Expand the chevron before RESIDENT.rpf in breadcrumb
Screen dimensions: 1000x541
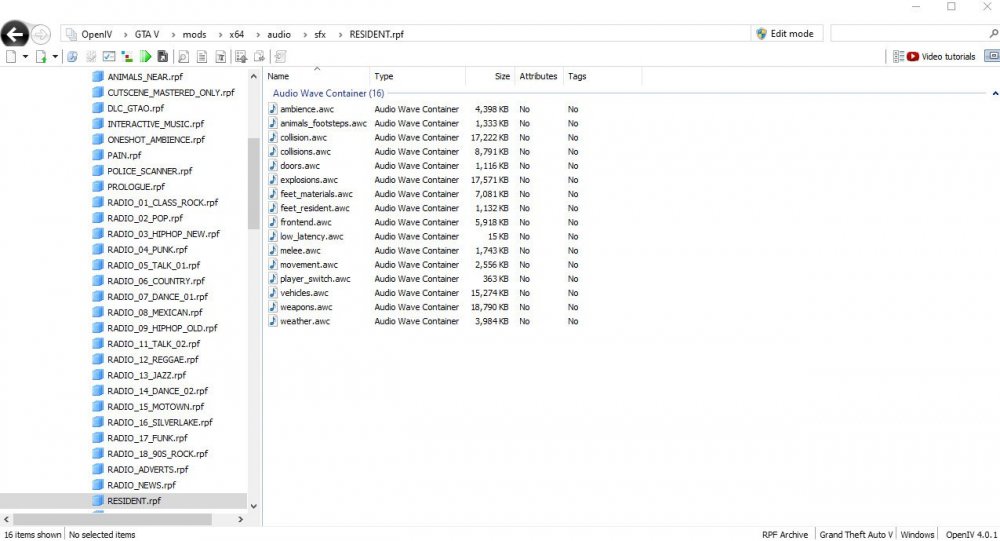click(339, 34)
